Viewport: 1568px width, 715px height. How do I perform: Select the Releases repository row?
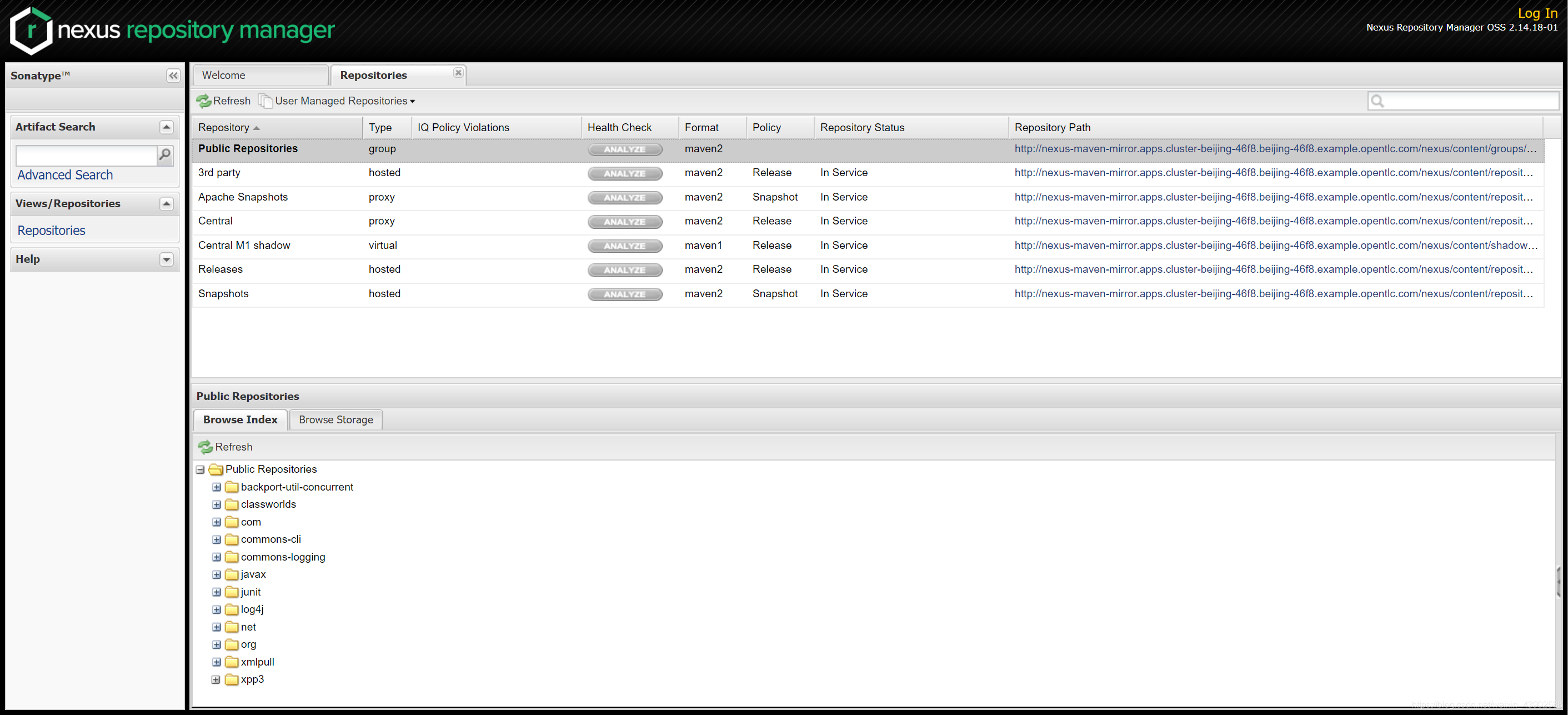(868, 270)
